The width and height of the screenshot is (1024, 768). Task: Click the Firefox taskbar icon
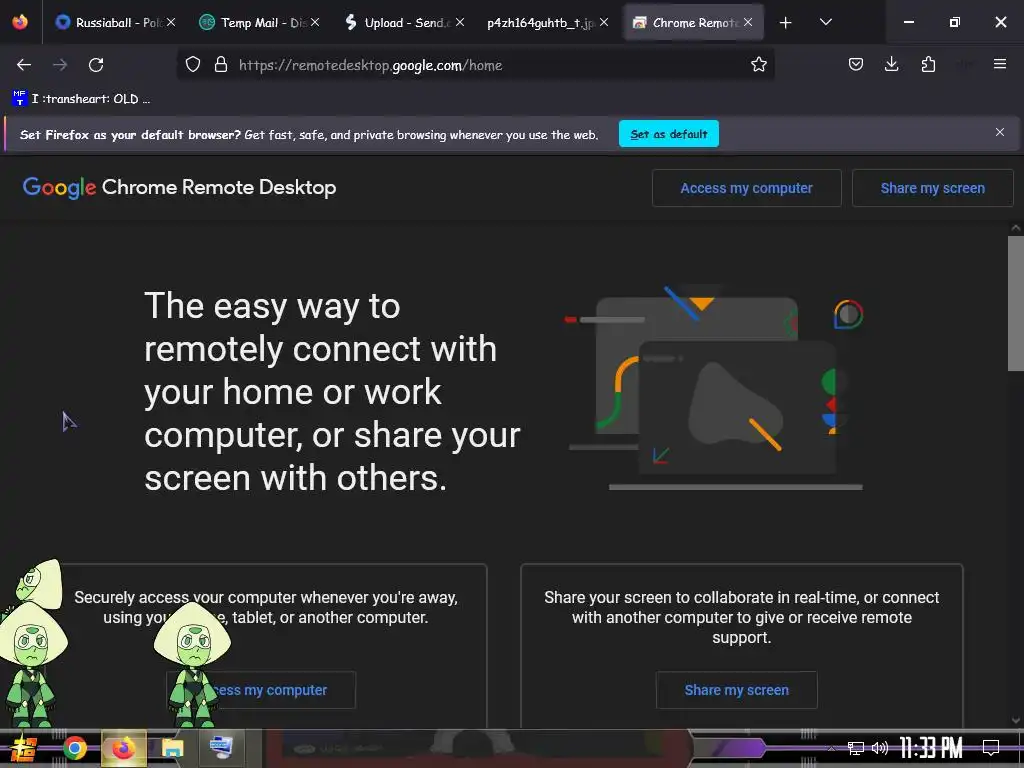(x=123, y=748)
